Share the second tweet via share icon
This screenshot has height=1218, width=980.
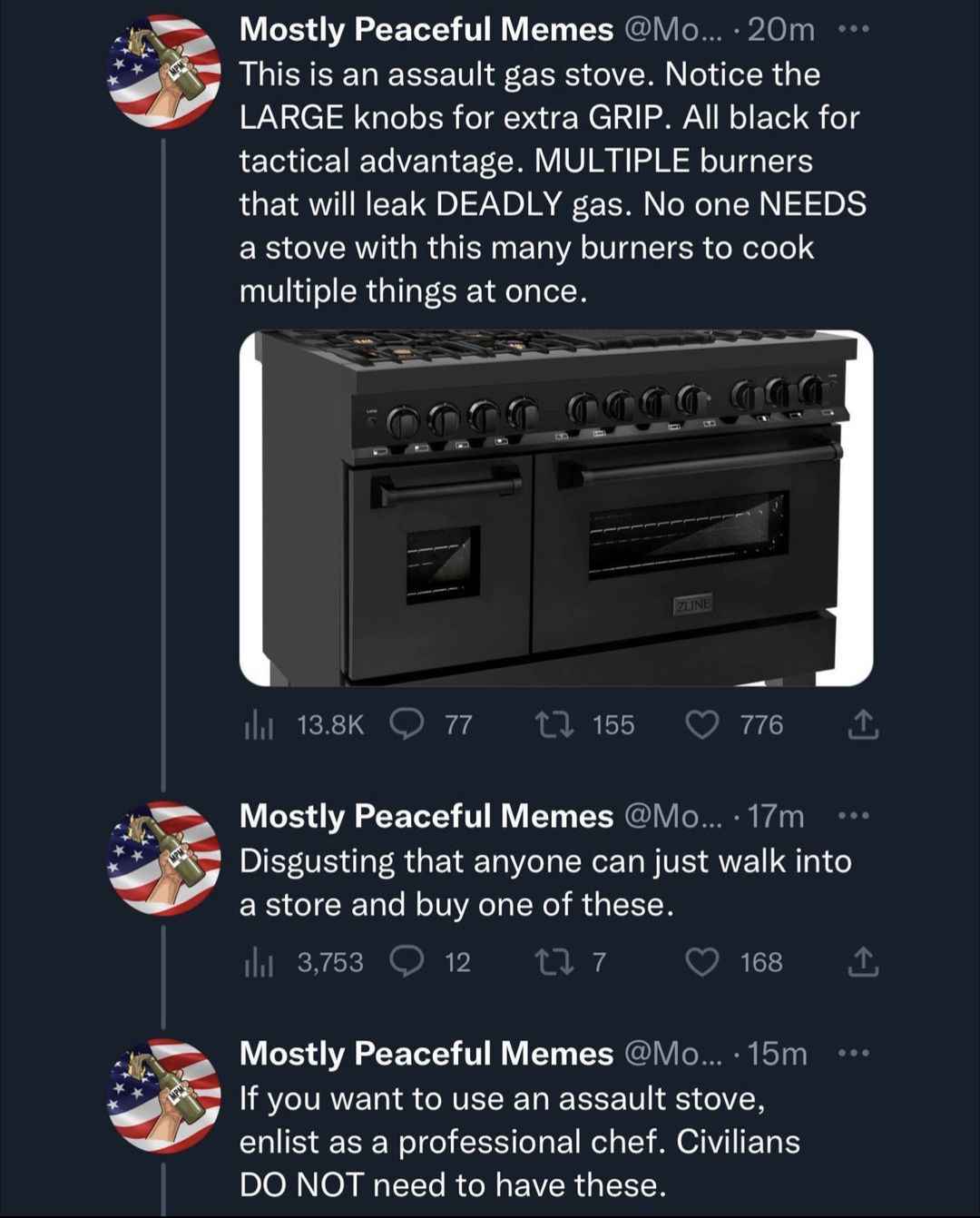[x=862, y=962]
